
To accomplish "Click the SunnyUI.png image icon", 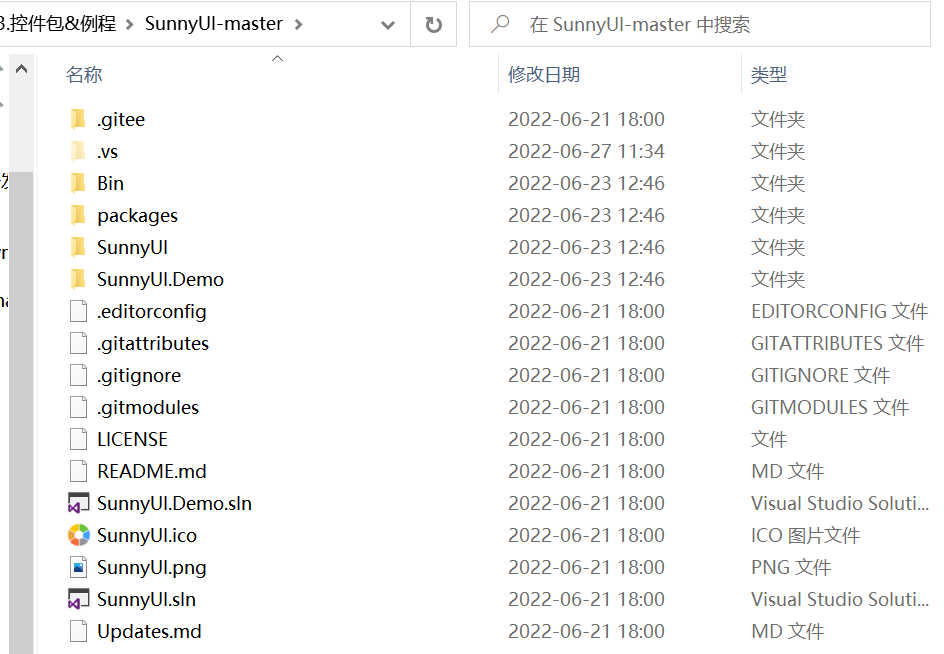I will click(x=78, y=567).
